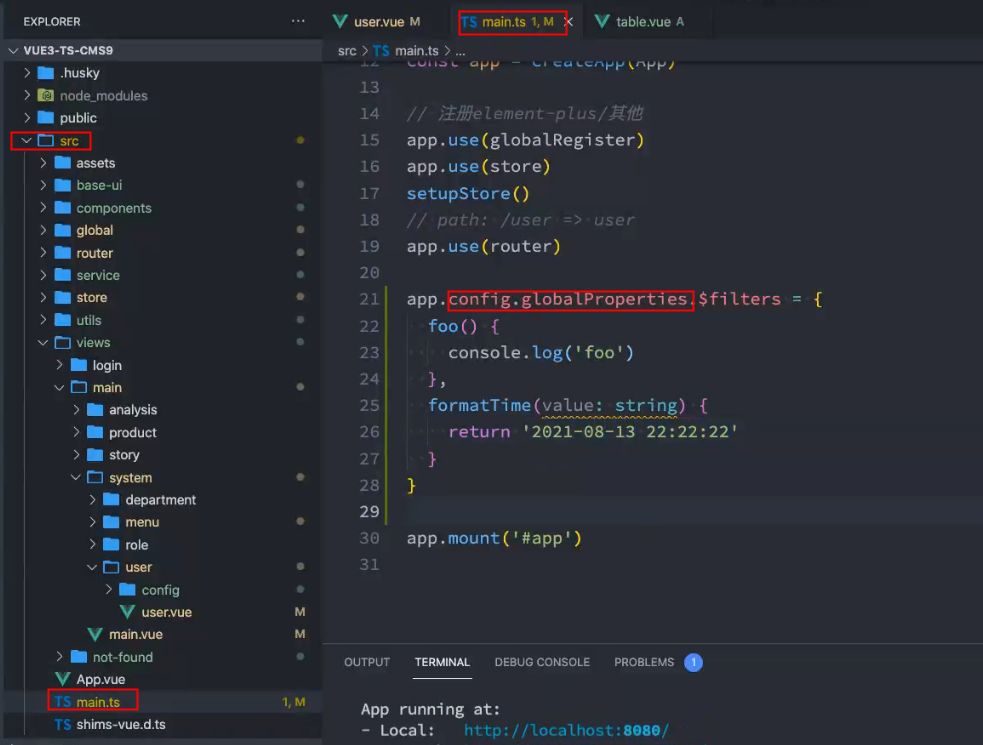
Task: Click the .husky folder icon
Action: coord(46,73)
